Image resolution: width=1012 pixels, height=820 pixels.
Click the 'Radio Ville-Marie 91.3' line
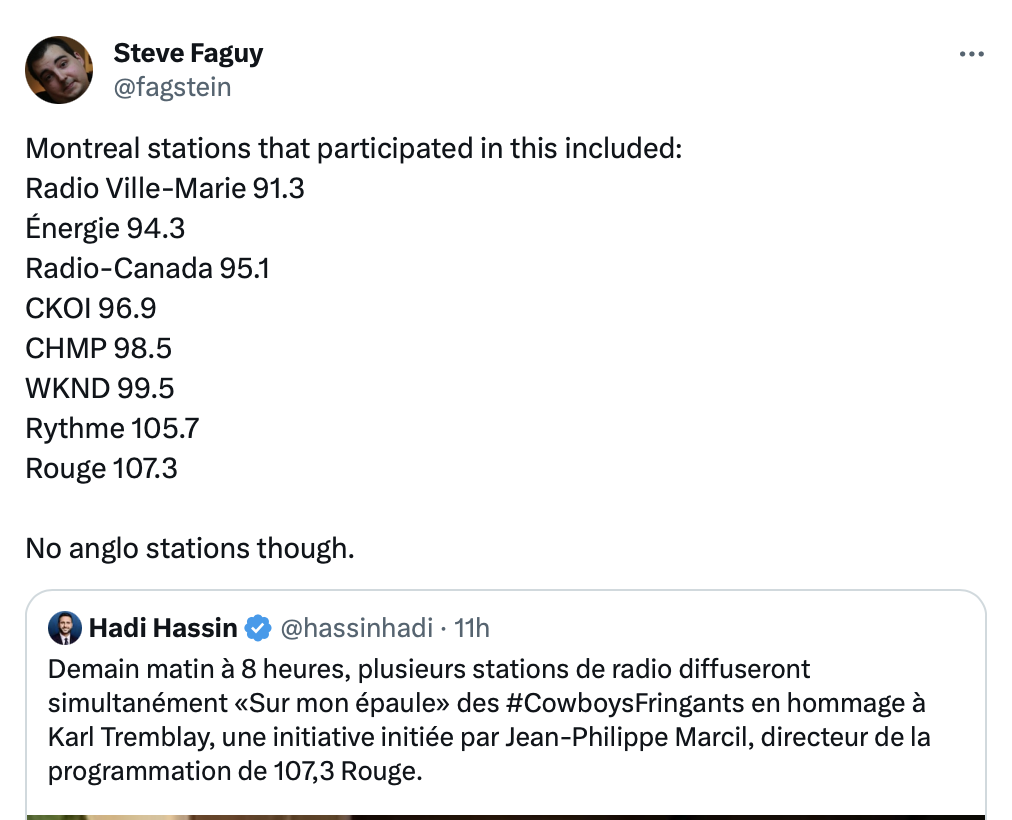[165, 188]
